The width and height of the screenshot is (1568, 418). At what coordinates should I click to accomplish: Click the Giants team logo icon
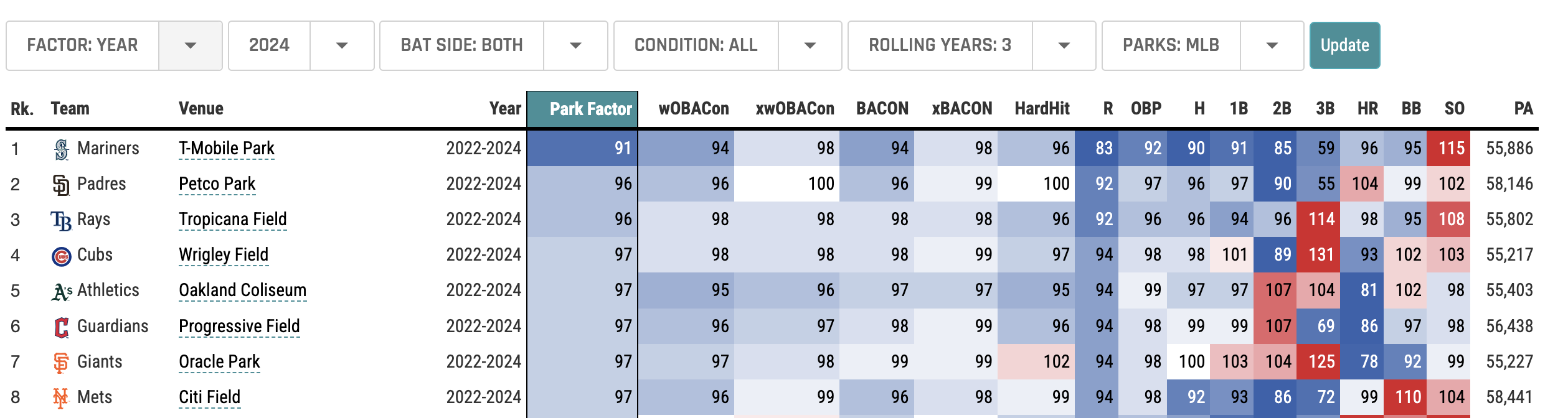tap(61, 362)
